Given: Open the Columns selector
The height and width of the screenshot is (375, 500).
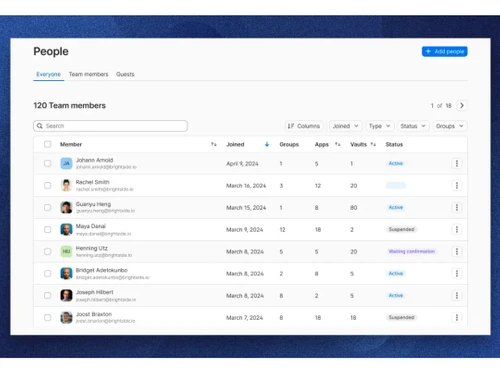Looking at the screenshot, I should click(x=304, y=126).
